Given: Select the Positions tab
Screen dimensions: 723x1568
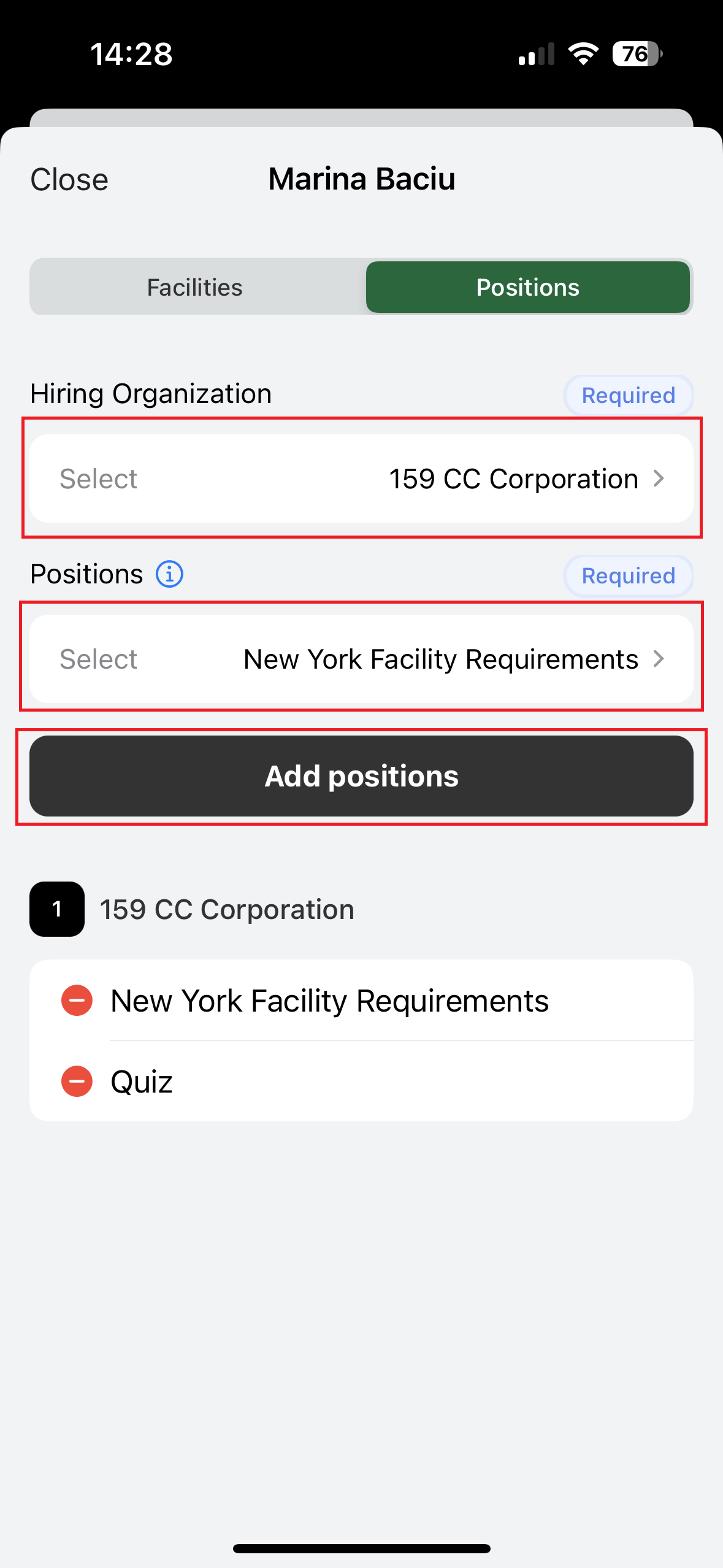Looking at the screenshot, I should coord(527,287).
